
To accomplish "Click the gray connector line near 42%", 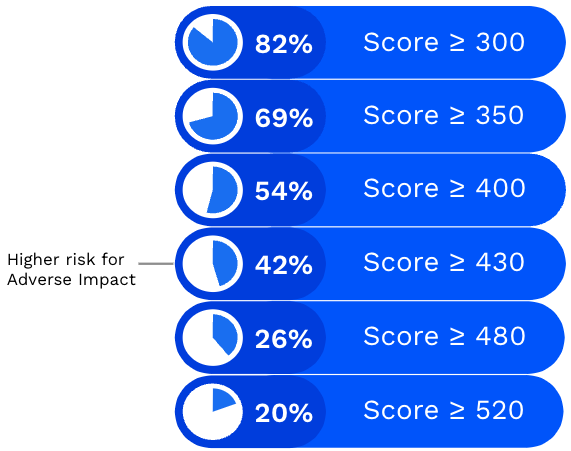I will pos(156,263).
